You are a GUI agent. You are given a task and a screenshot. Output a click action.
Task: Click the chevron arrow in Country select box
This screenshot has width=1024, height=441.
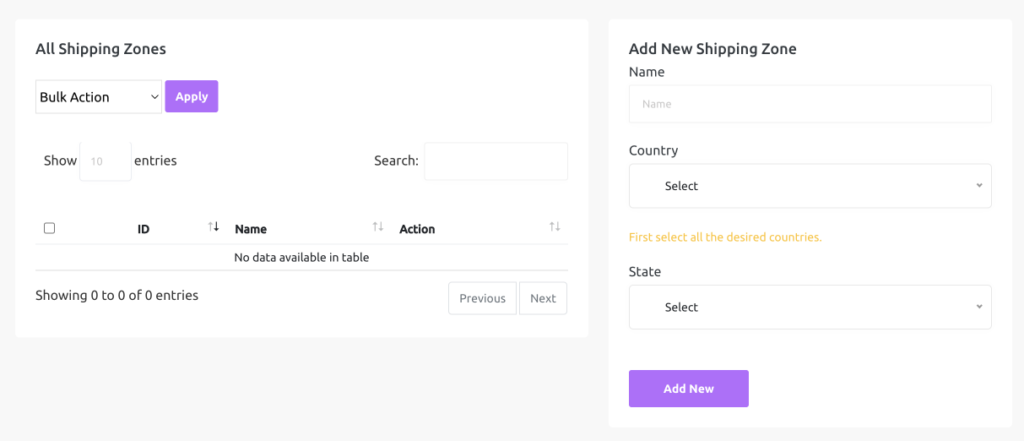[x=979, y=186]
